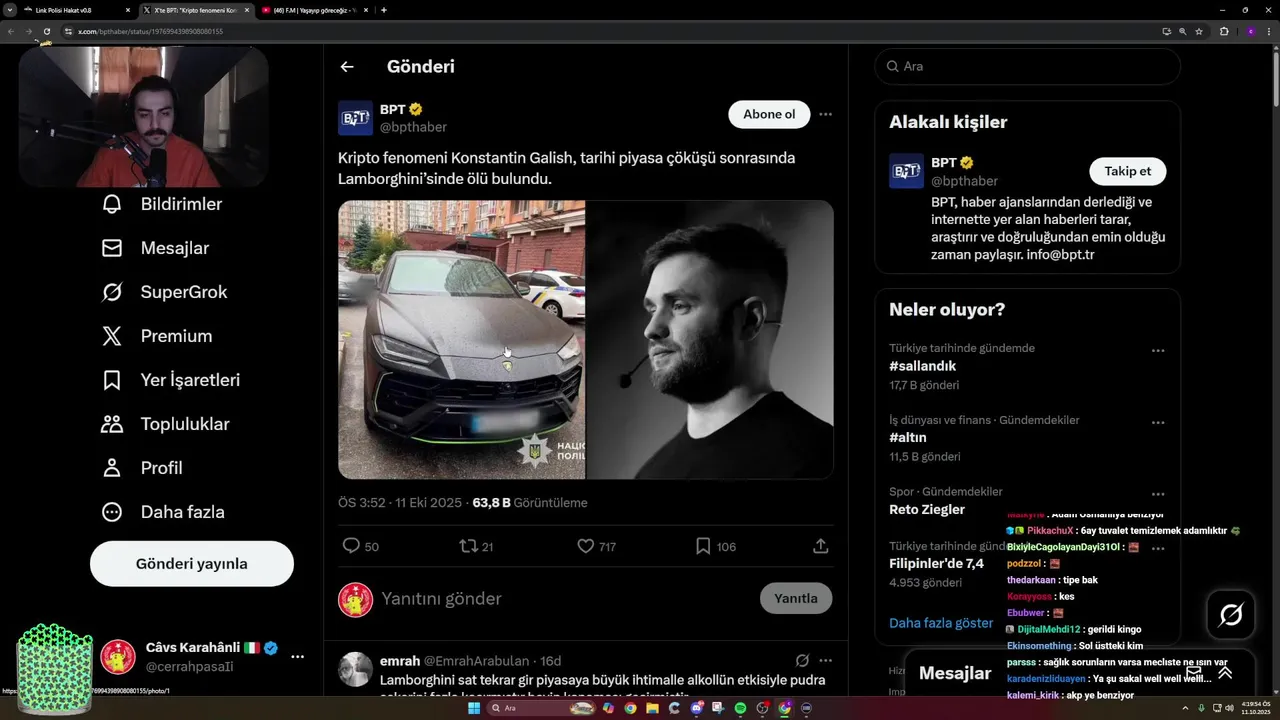Open options for Reto Ziegler trend
Viewport: 1280px width, 720px height.
coord(1158,495)
